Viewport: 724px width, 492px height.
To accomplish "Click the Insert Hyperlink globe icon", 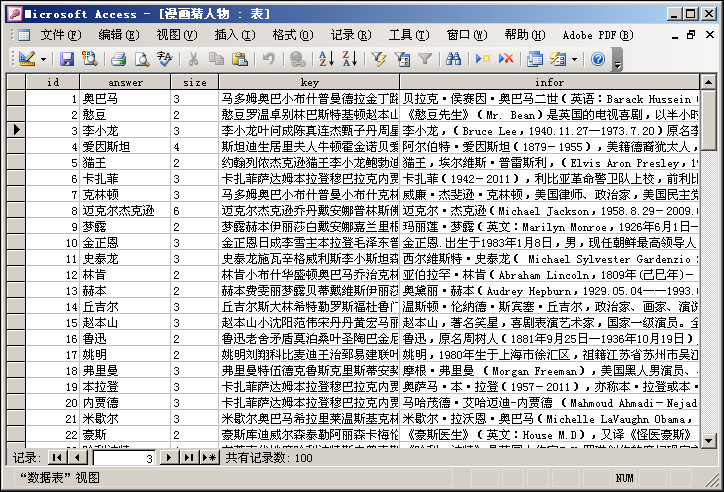I will (297, 59).
